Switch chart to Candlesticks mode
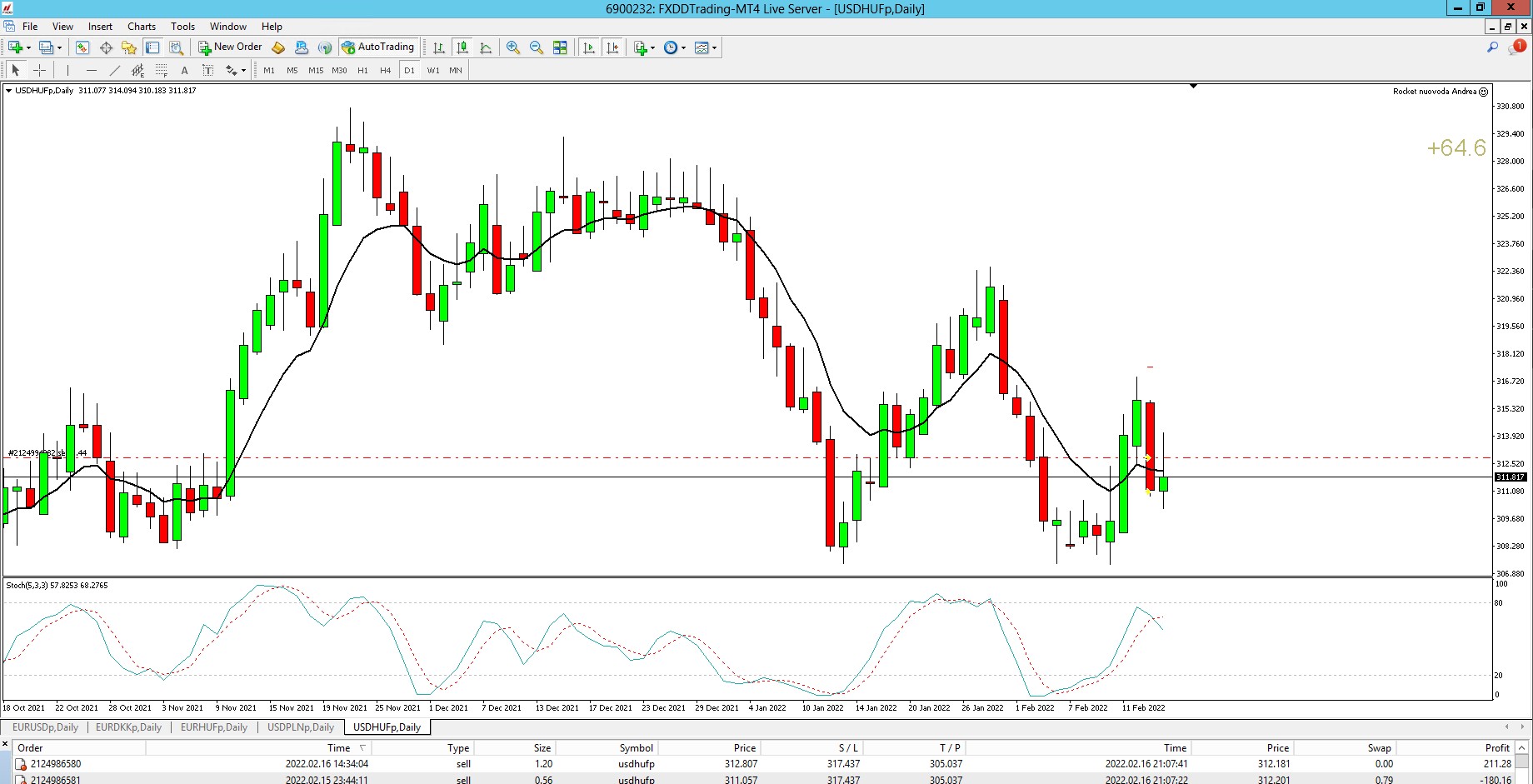Screen dimensions: 1533x784 pos(462,47)
